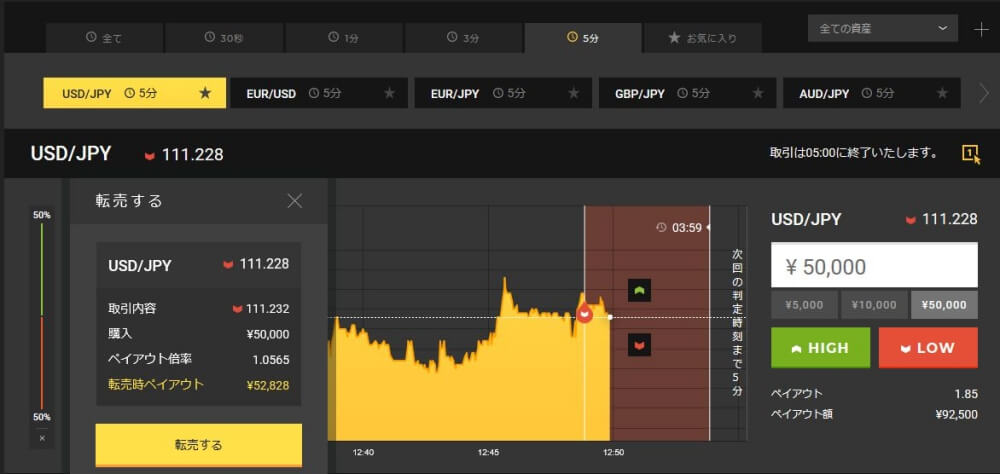
Task: Set amount to ¥50,000 preset
Action: (x=945, y=305)
